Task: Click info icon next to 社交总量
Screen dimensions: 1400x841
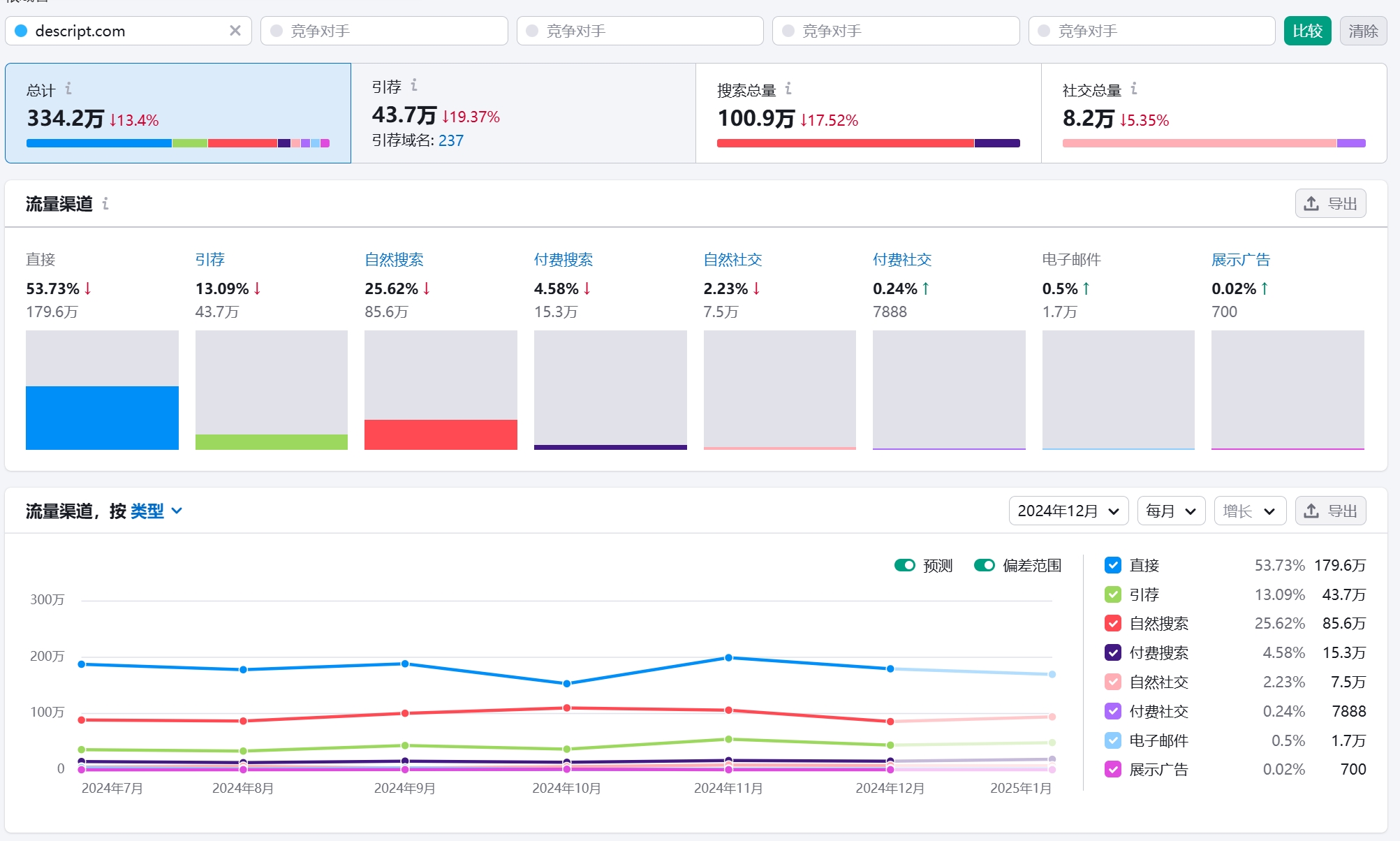Action: (x=1134, y=89)
